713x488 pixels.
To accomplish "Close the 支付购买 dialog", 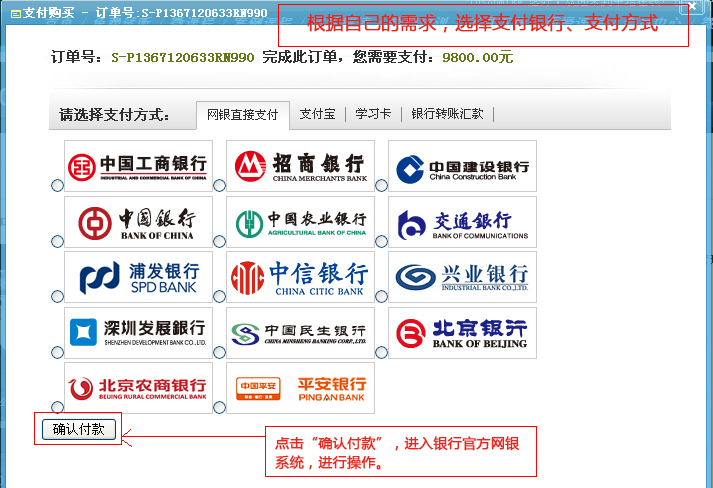I will point(692,7).
